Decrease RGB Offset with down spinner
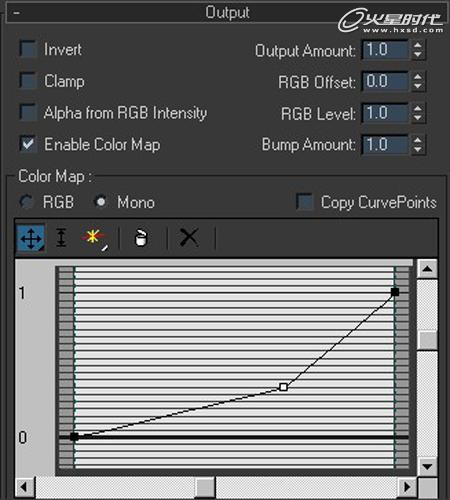This screenshot has width=450, height=500. pos(418,86)
